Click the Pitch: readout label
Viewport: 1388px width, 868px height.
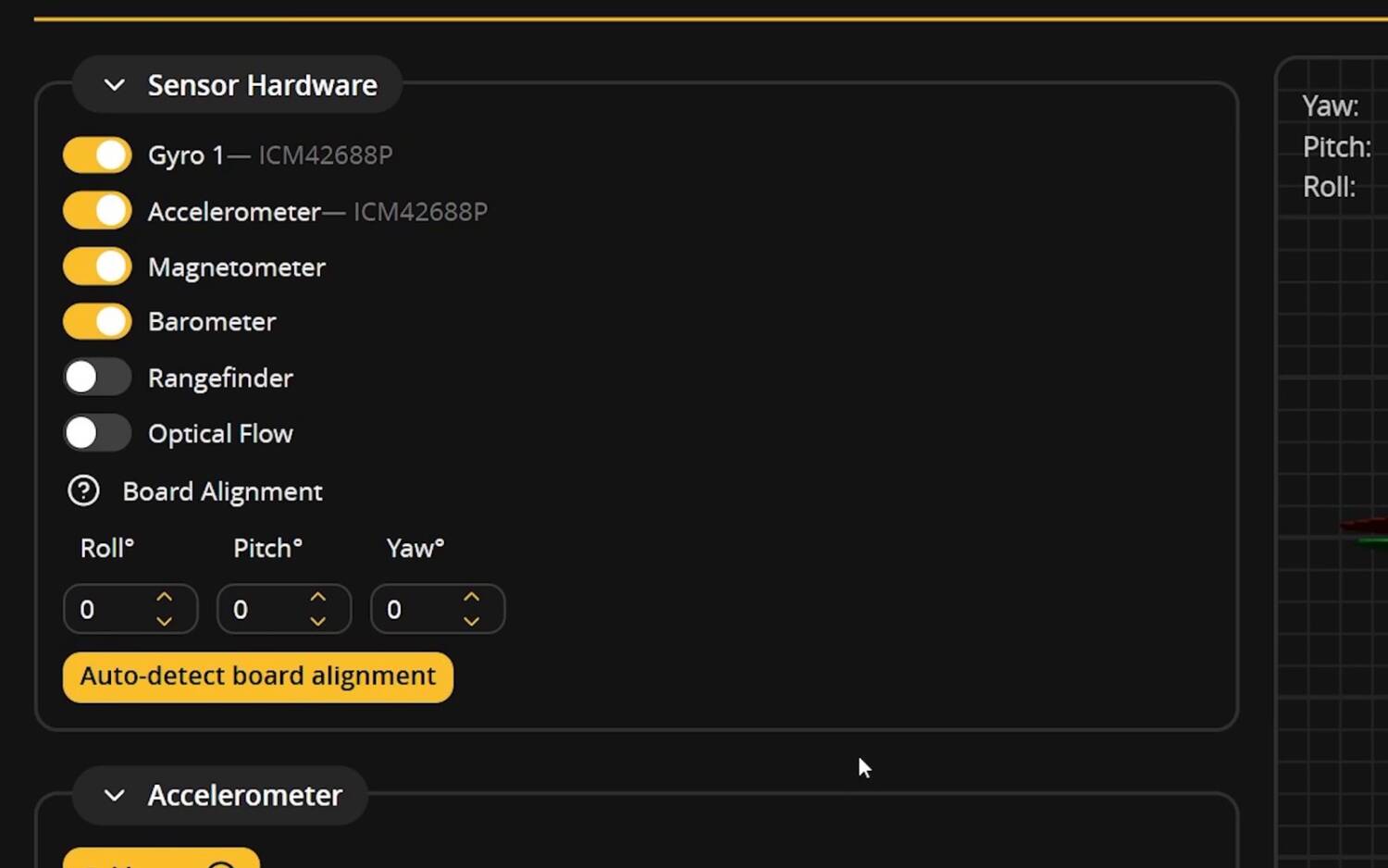[1337, 147]
